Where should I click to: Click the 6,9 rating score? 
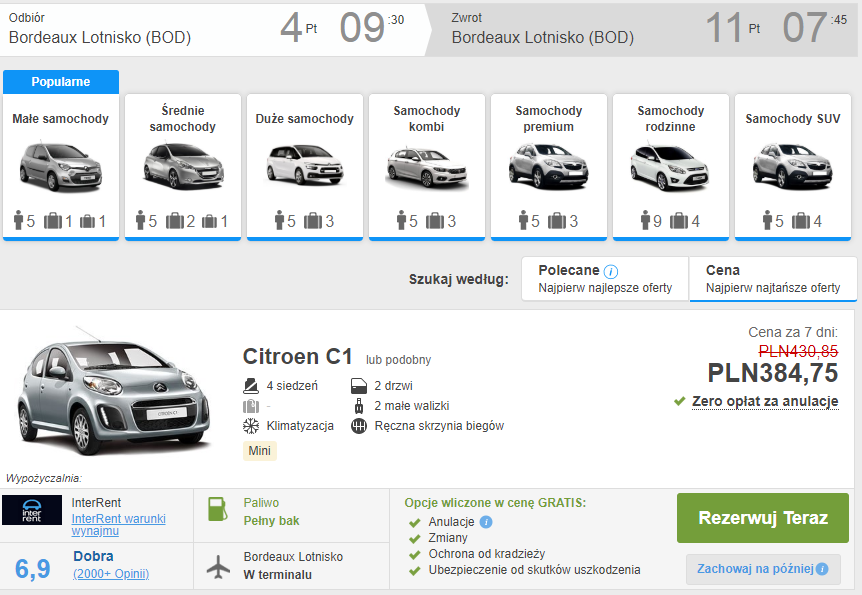(x=32, y=569)
